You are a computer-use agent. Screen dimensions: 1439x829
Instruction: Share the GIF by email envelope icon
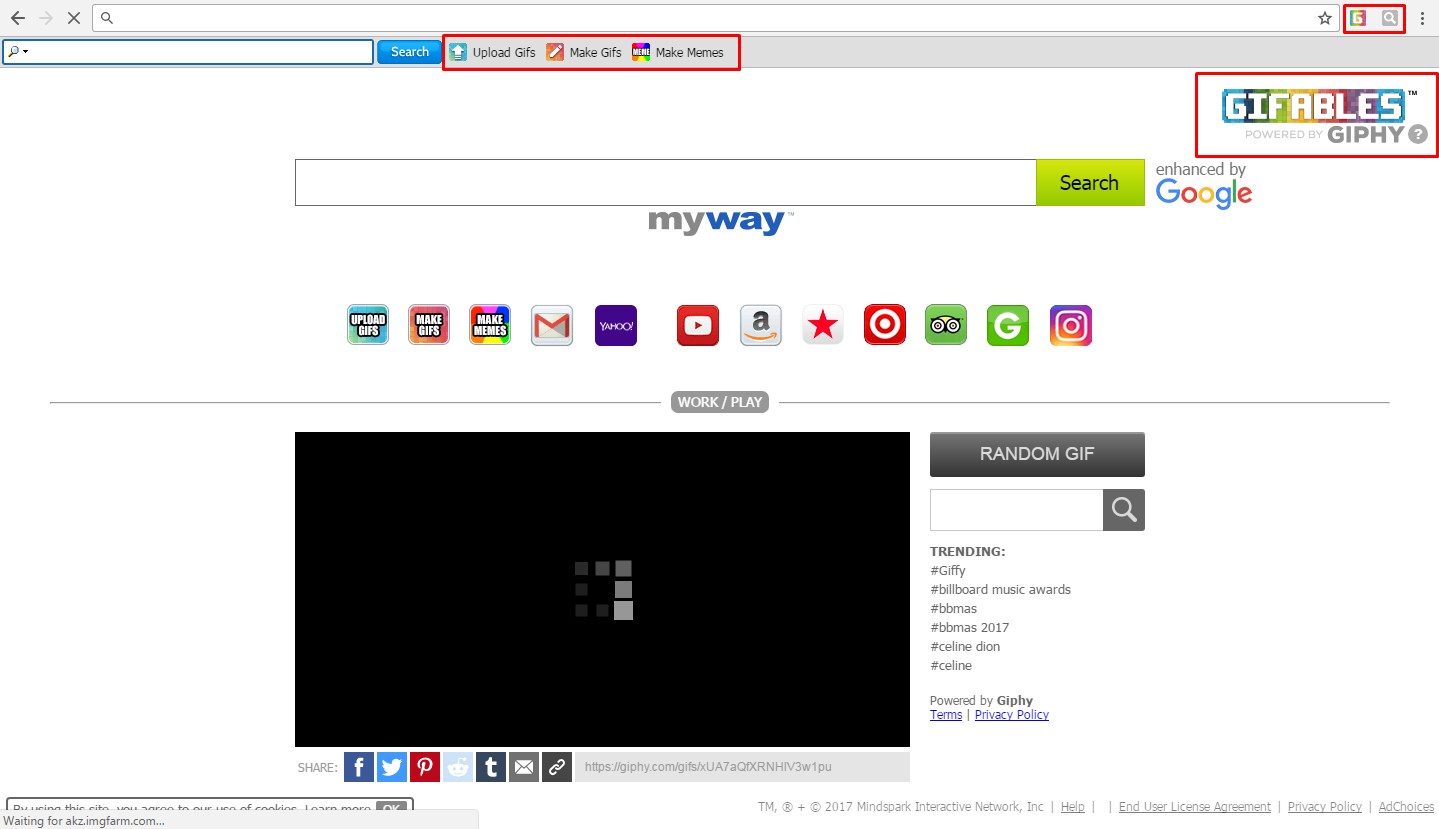524,767
